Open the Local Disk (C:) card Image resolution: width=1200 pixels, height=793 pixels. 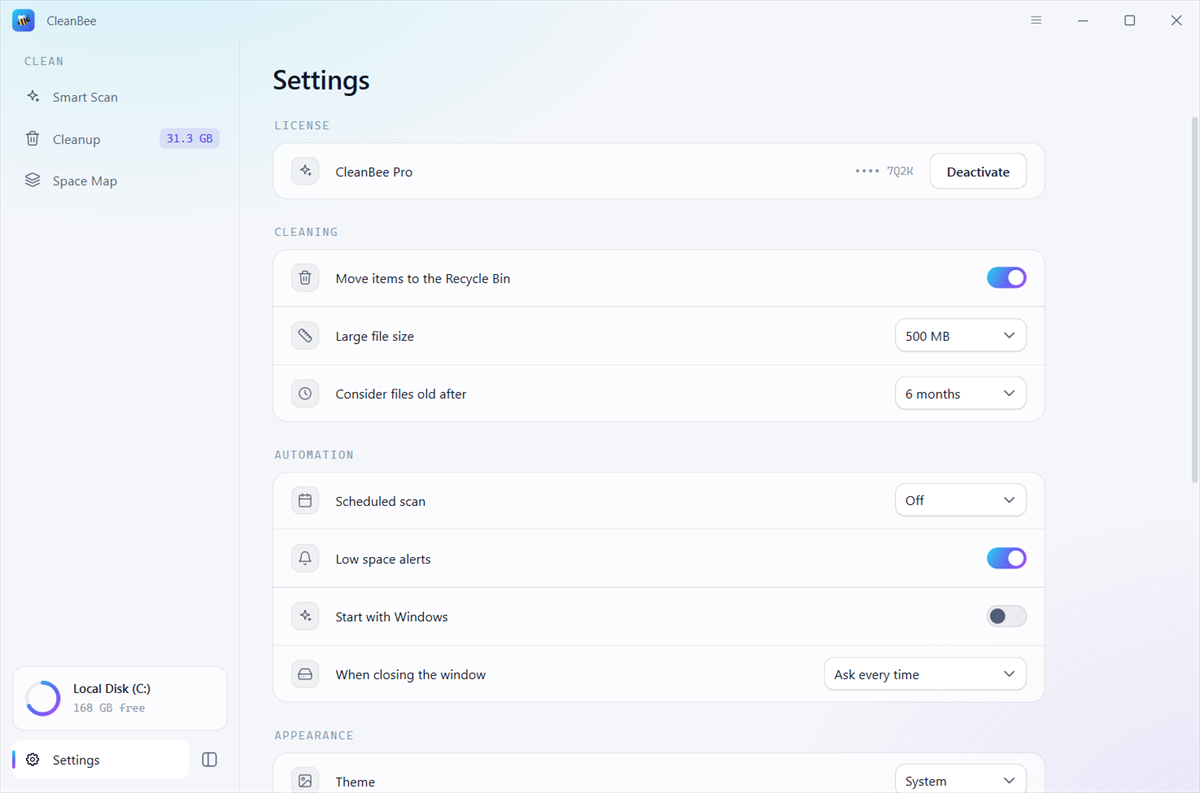[120, 698]
